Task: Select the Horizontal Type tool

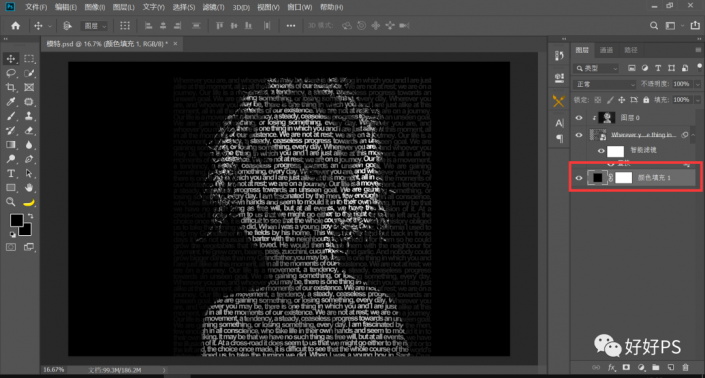Action: (11, 173)
